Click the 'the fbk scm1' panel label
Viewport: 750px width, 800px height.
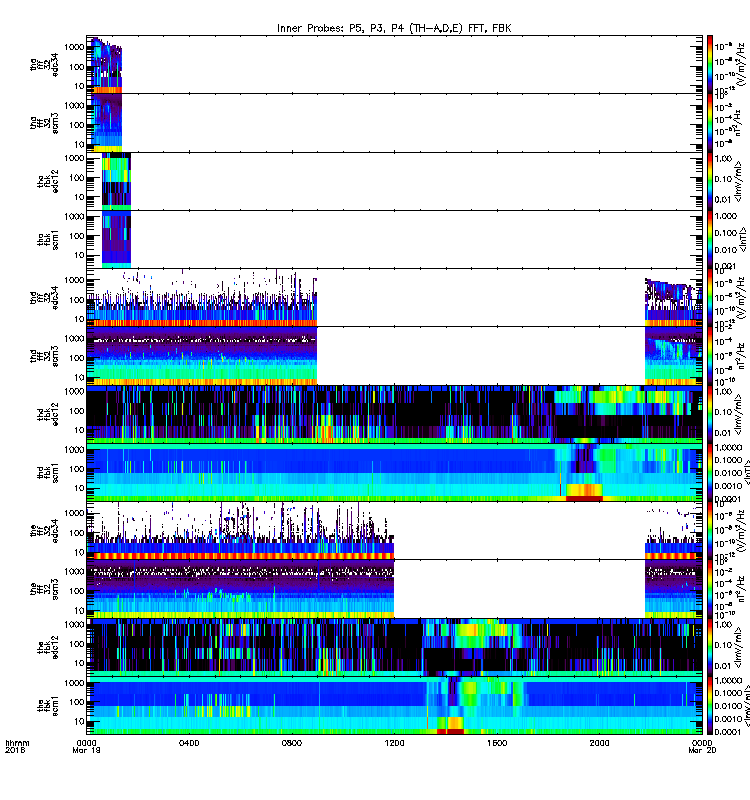point(48,706)
